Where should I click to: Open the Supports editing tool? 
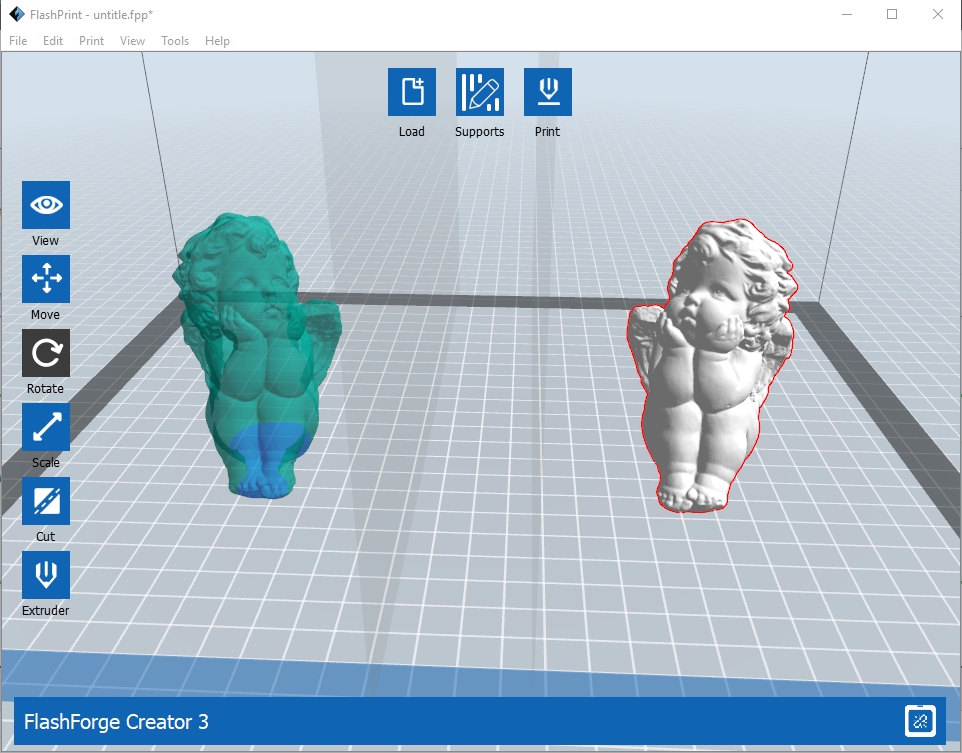(480, 92)
